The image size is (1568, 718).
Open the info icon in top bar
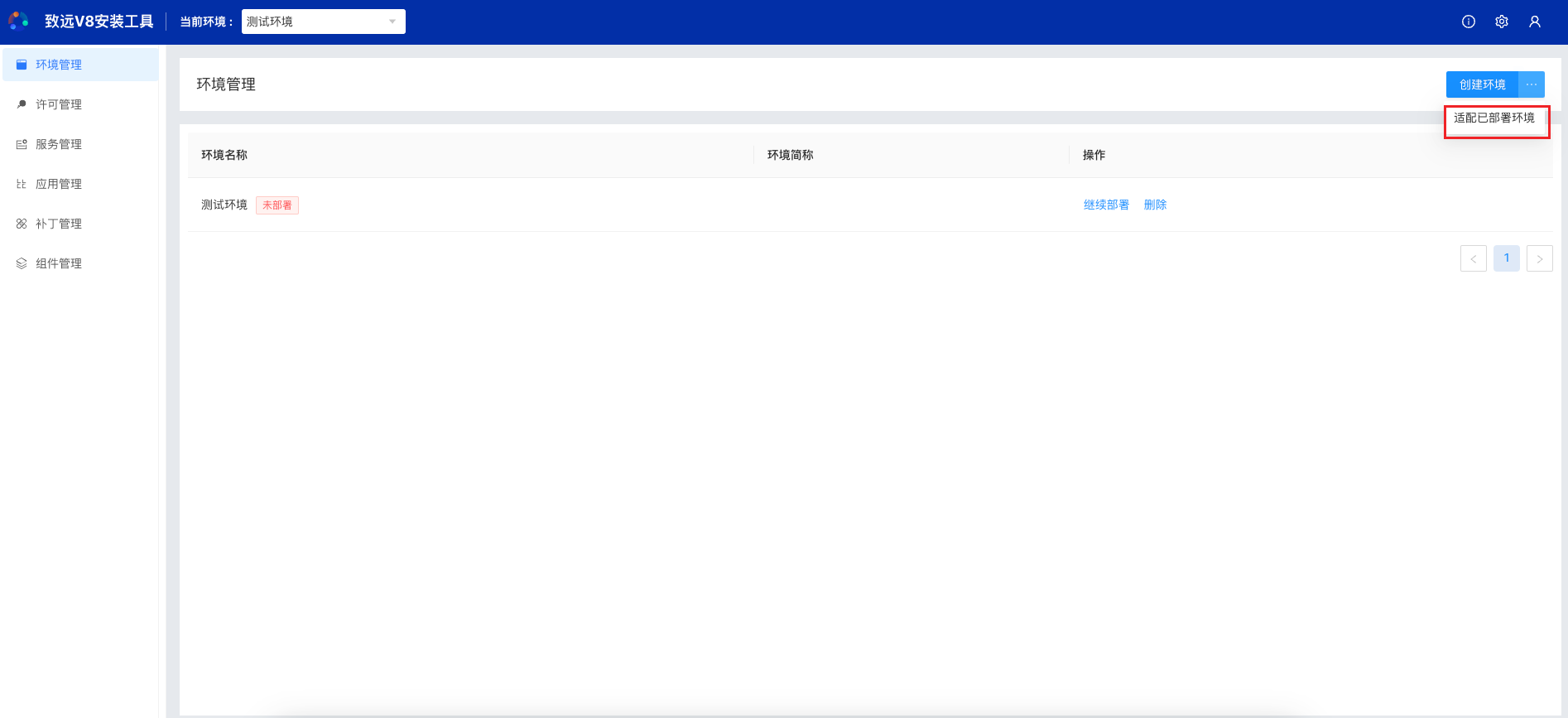(1469, 22)
